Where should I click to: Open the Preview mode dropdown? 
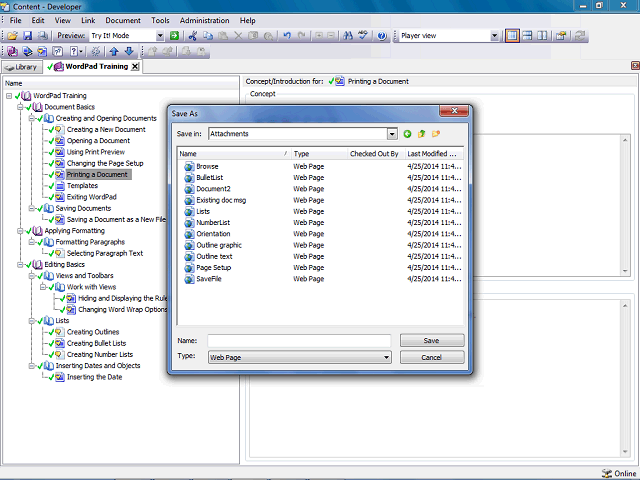(x=160, y=36)
